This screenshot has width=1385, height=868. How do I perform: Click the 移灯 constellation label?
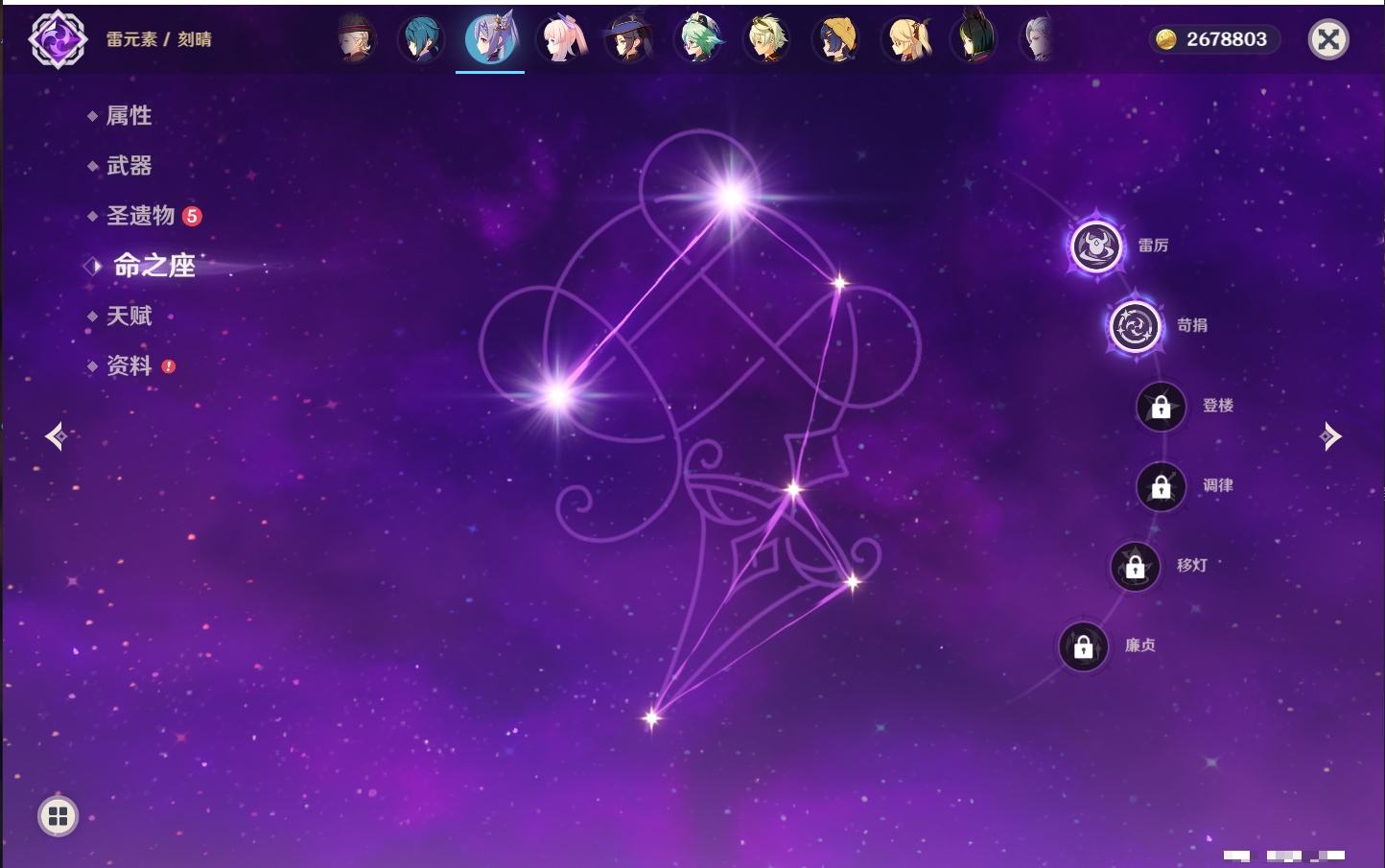click(x=1192, y=565)
